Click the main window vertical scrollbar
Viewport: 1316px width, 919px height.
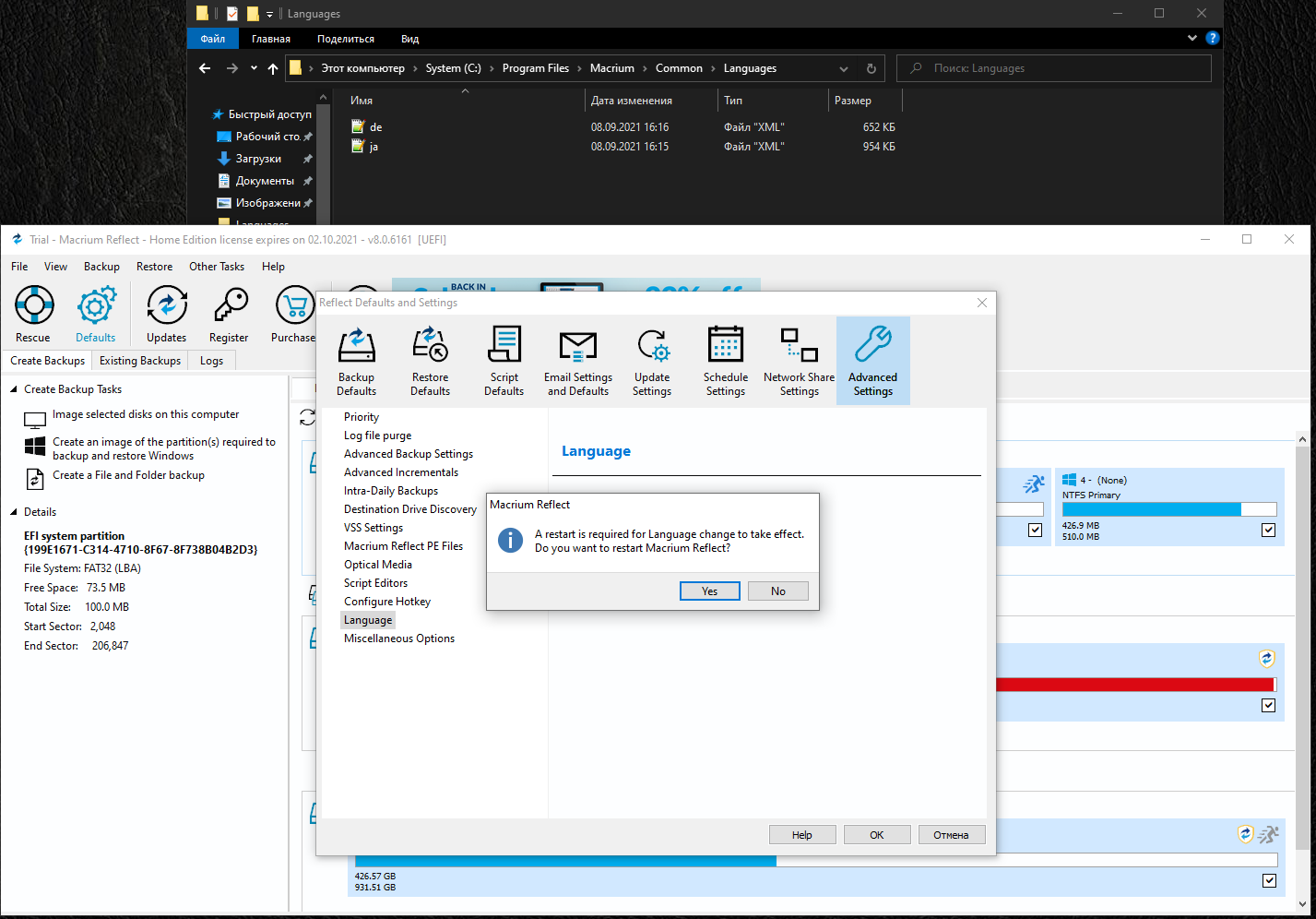click(1302, 646)
